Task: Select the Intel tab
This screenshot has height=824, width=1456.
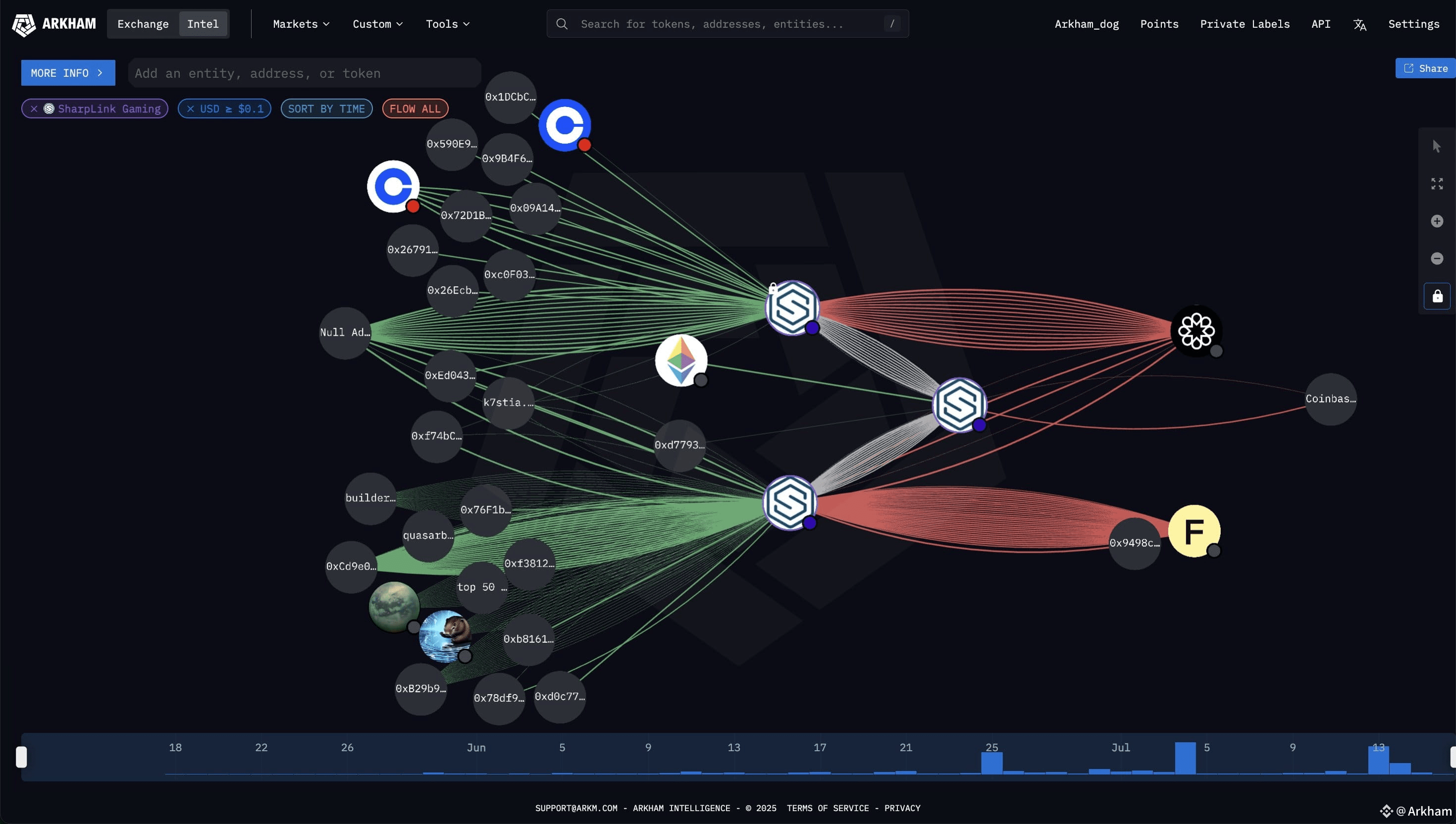Action: click(x=203, y=24)
